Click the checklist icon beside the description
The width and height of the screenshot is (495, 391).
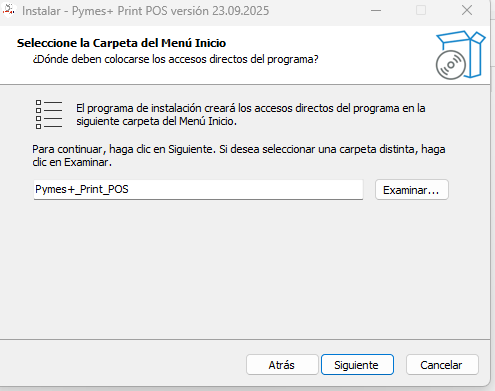pos(49,115)
